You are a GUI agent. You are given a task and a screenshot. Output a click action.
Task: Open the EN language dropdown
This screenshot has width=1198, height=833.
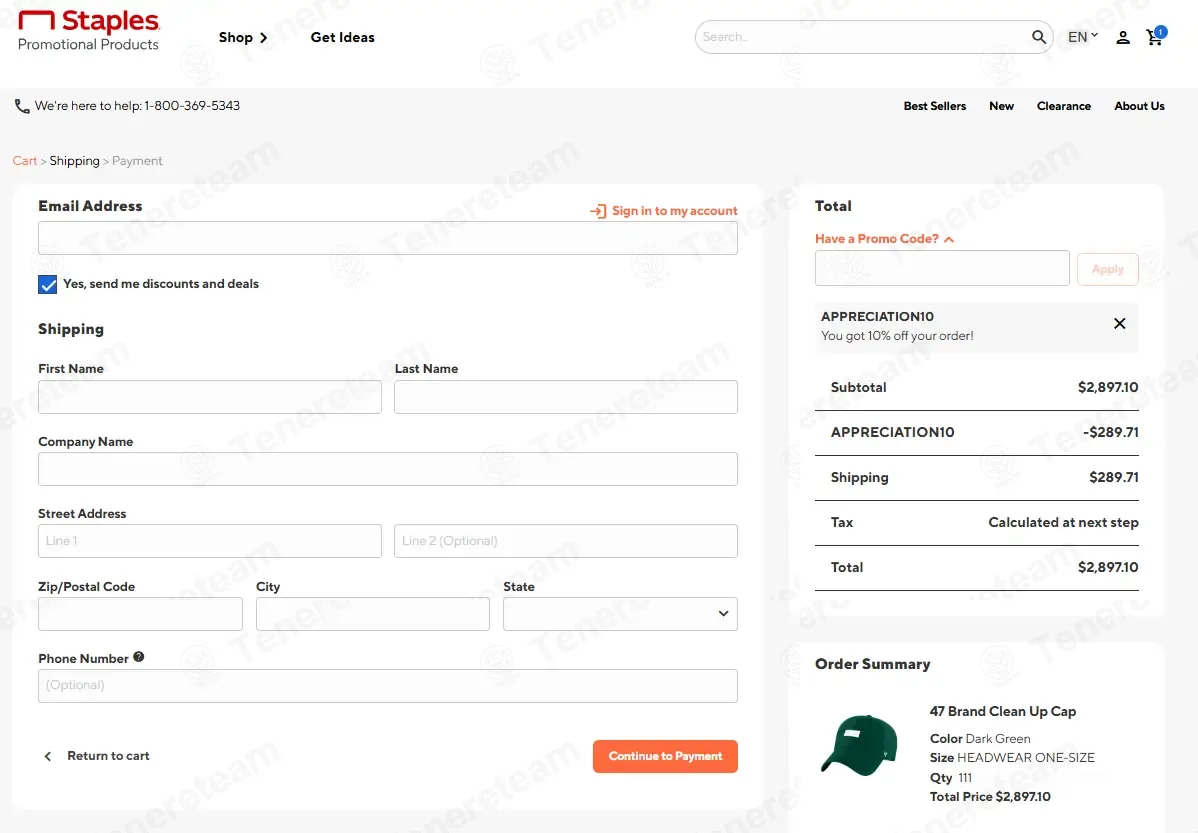click(x=1083, y=37)
